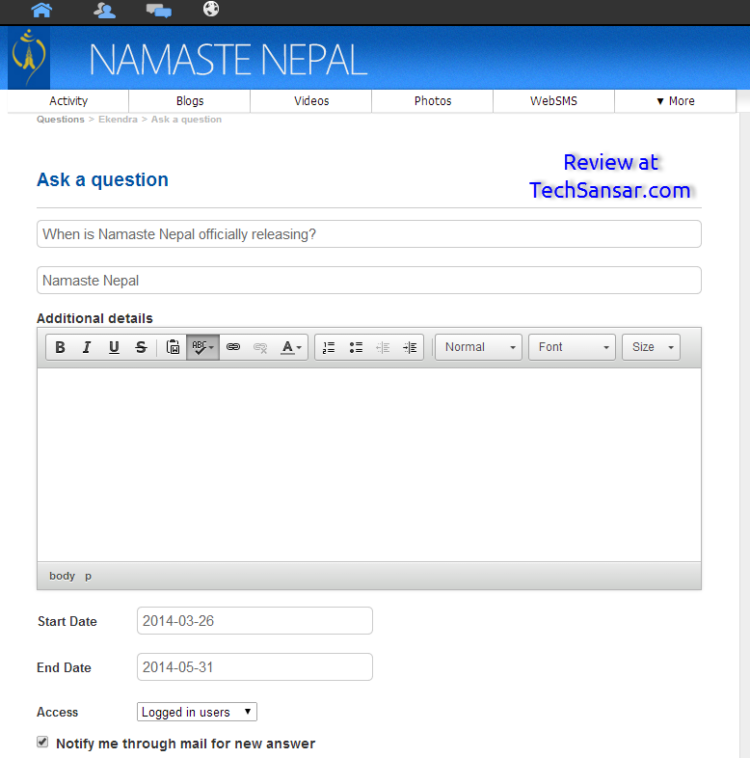Go to Videos tab
The width and height of the screenshot is (750, 758).
[311, 101]
